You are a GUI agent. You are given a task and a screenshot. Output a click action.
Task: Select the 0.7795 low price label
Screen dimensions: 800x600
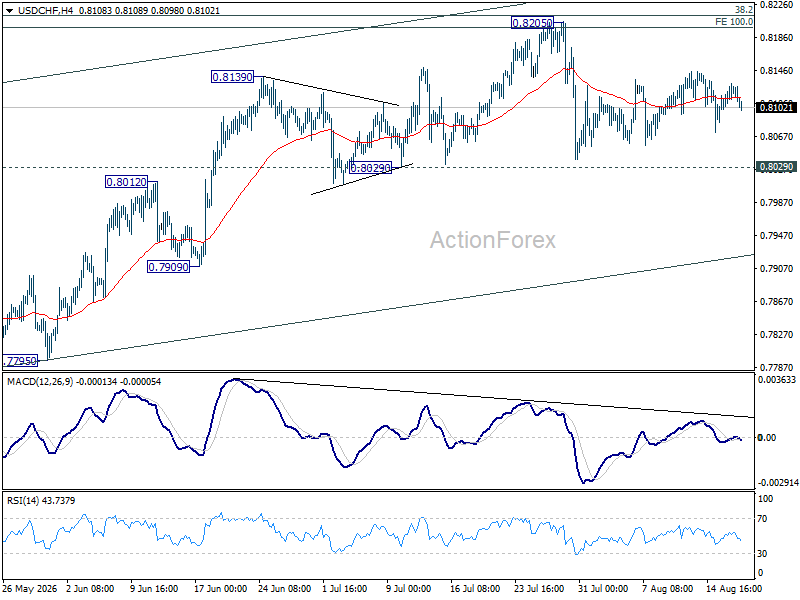click(x=20, y=361)
